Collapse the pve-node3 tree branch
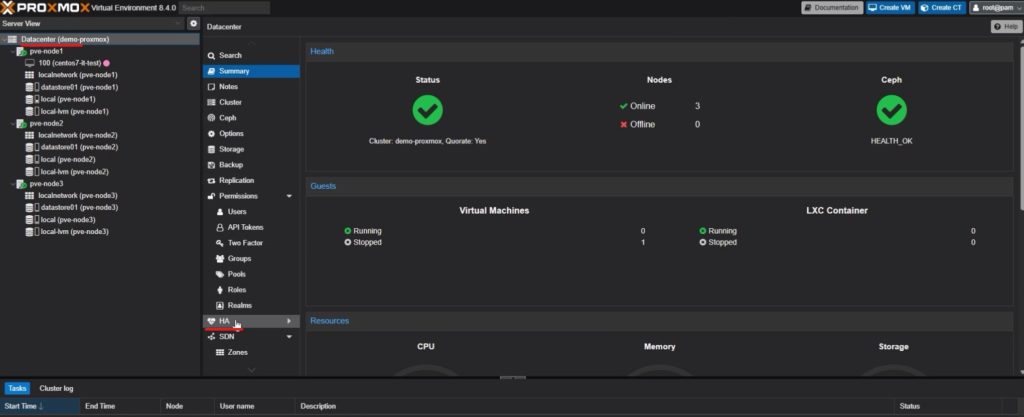Viewport: 1024px width, 417px height. coord(12,184)
